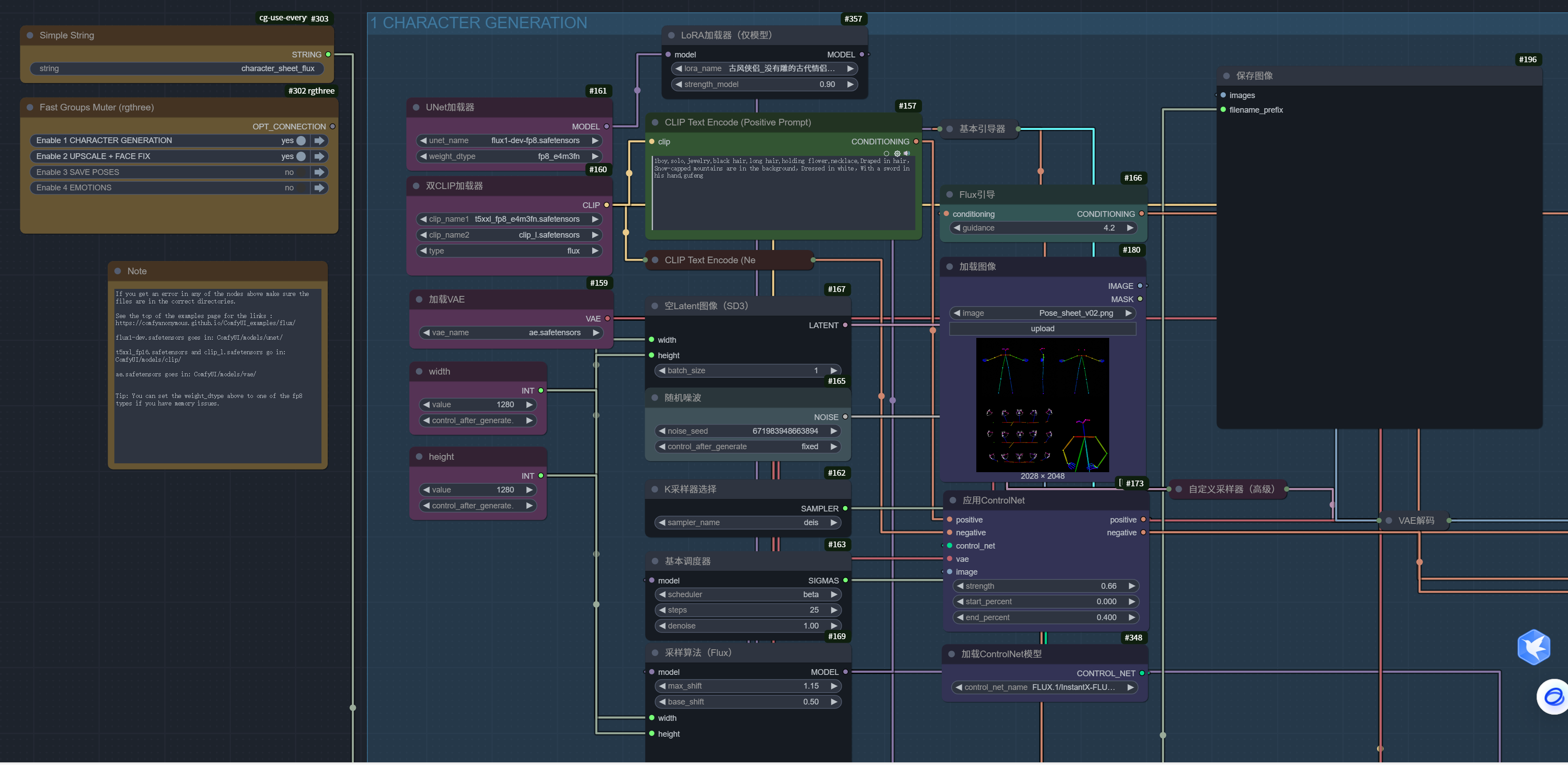Click the speaker icon above positive prompt text
This screenshot has width=1568, height=765.
click(x=907, y=154)
